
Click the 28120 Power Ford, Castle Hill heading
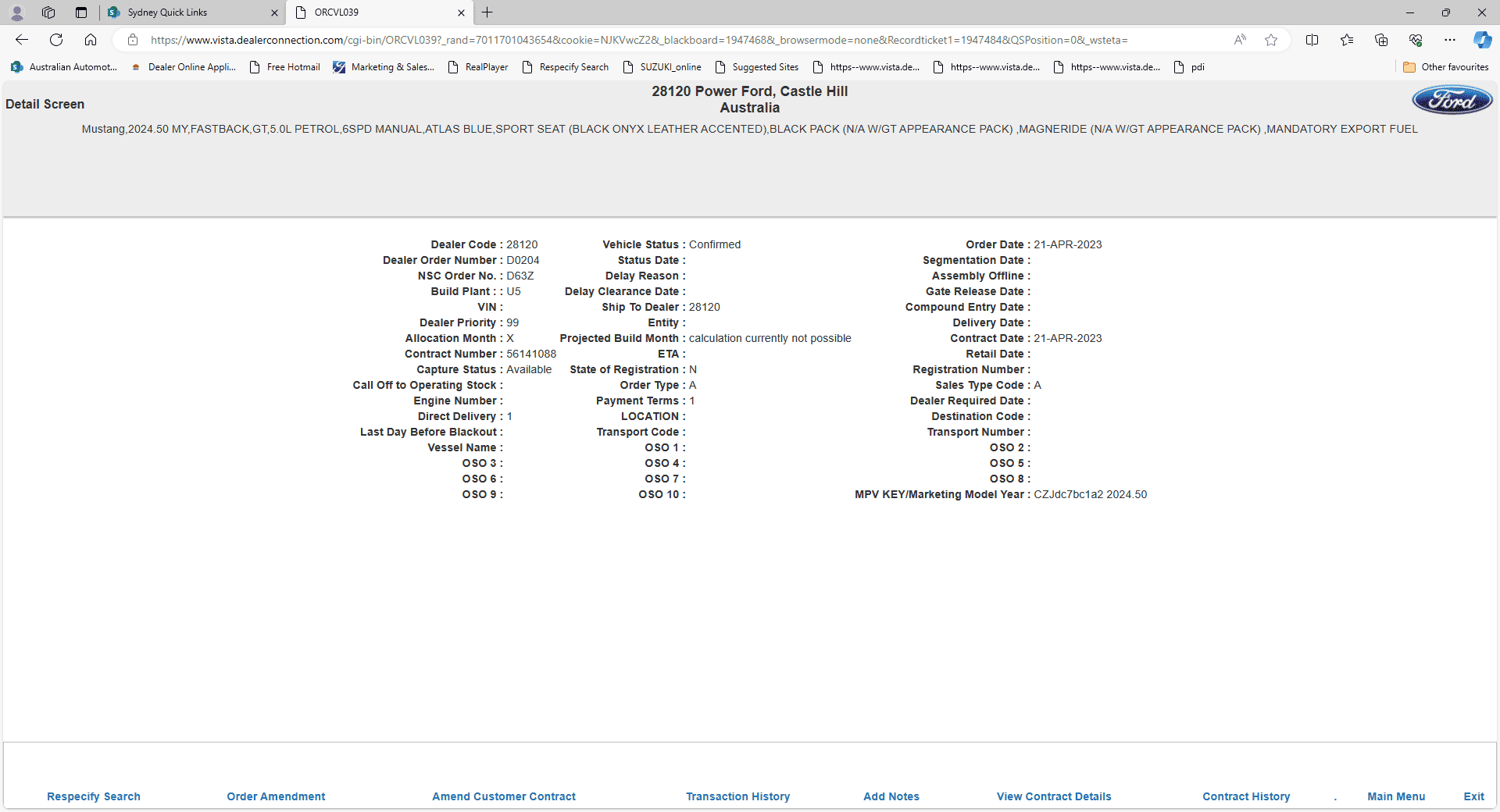(750, 91)
